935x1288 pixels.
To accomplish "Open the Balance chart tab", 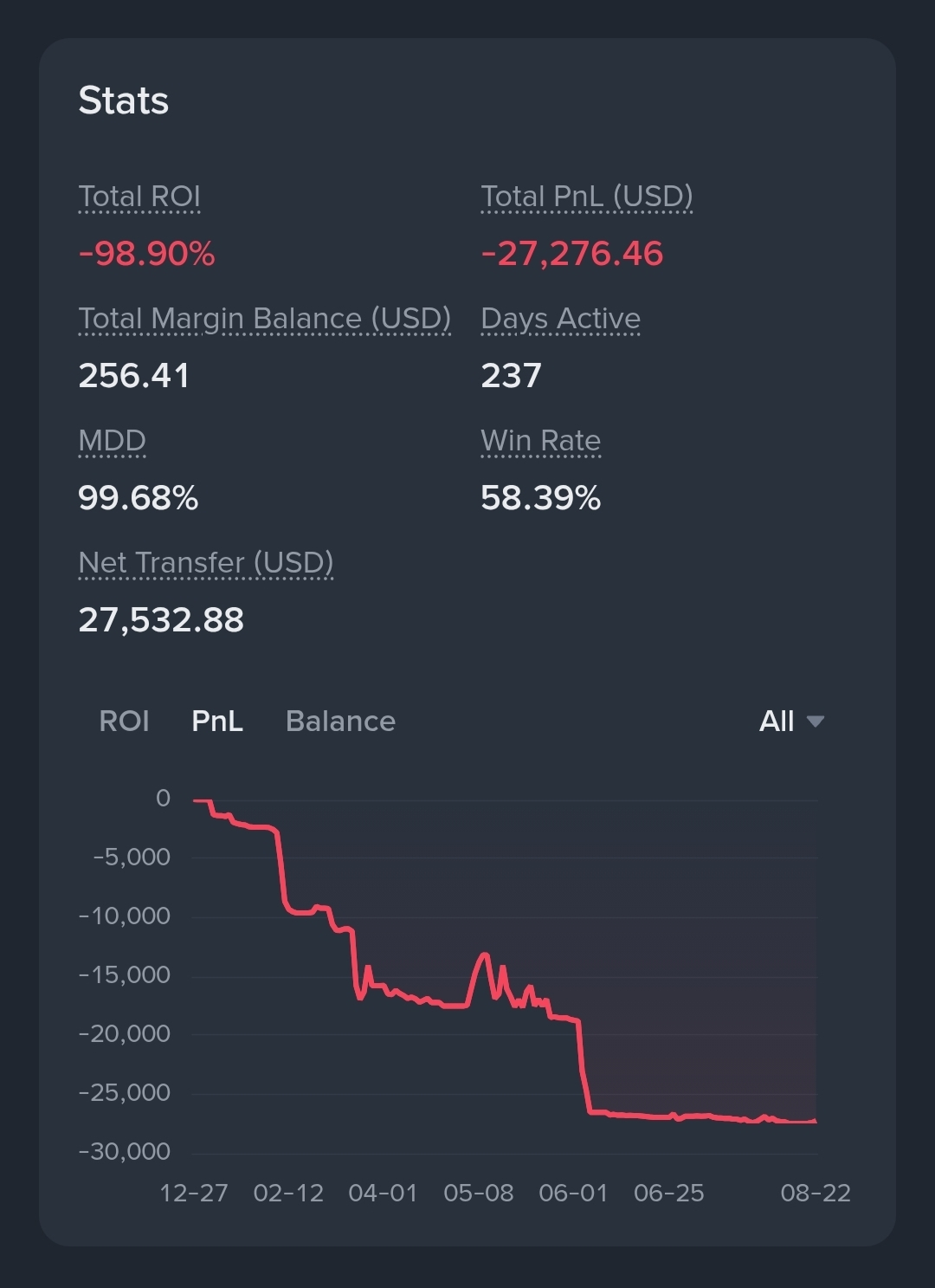I will point(340,721).
